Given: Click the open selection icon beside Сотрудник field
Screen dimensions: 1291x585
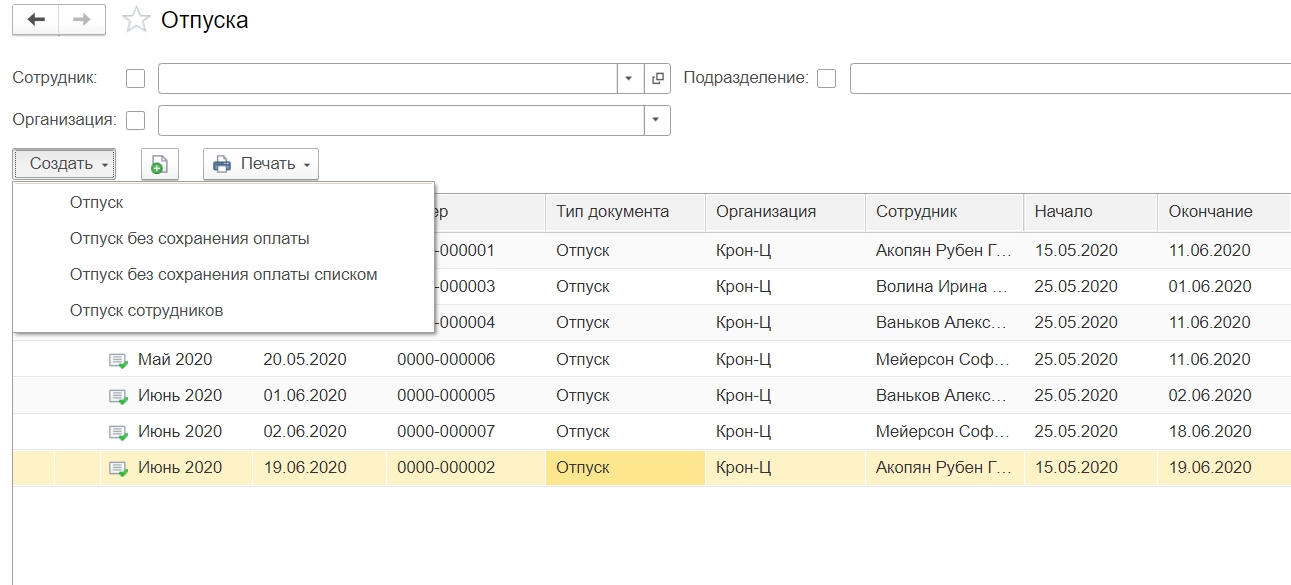Looking at the screenshot, I should pos(658,78).
